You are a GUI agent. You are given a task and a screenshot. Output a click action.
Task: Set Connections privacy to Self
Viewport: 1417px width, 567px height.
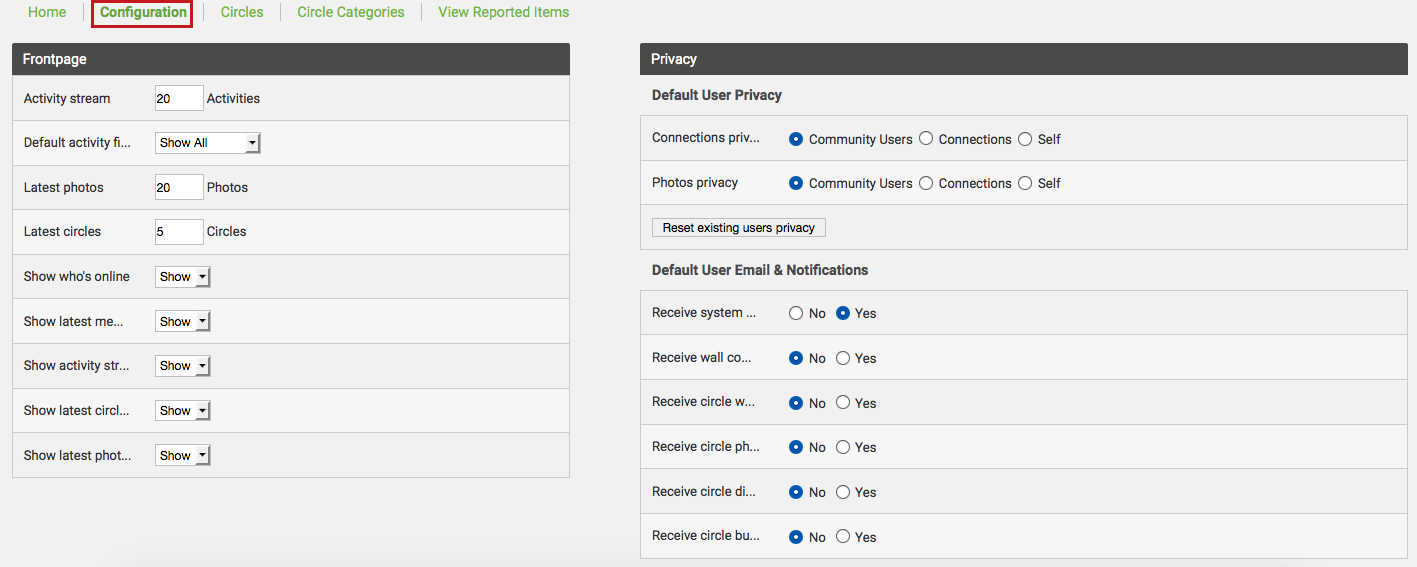(1025, 139)
